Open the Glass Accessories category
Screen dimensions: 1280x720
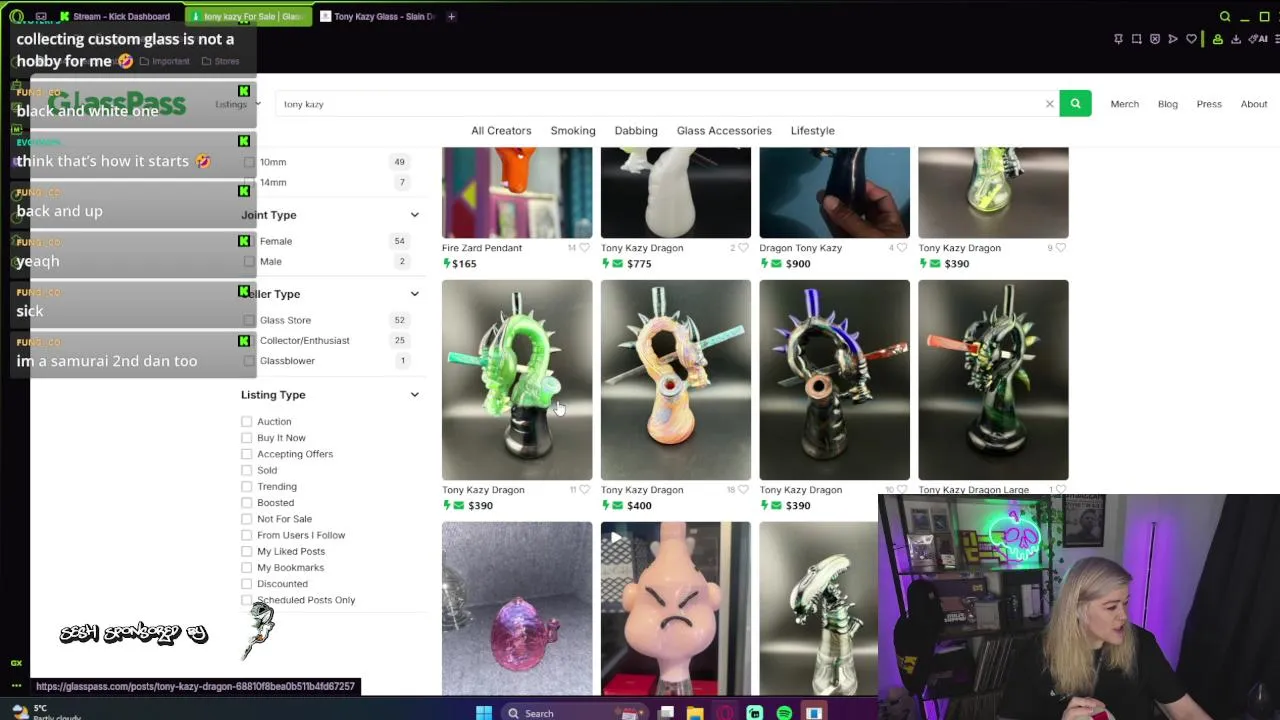click(x=724, y=131)
